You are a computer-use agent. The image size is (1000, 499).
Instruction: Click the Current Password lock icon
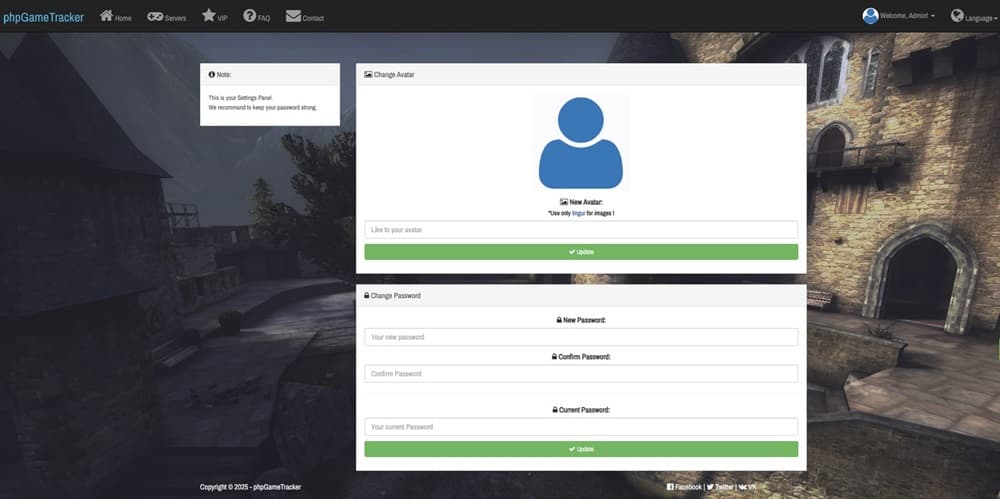(x=555, y=410)
